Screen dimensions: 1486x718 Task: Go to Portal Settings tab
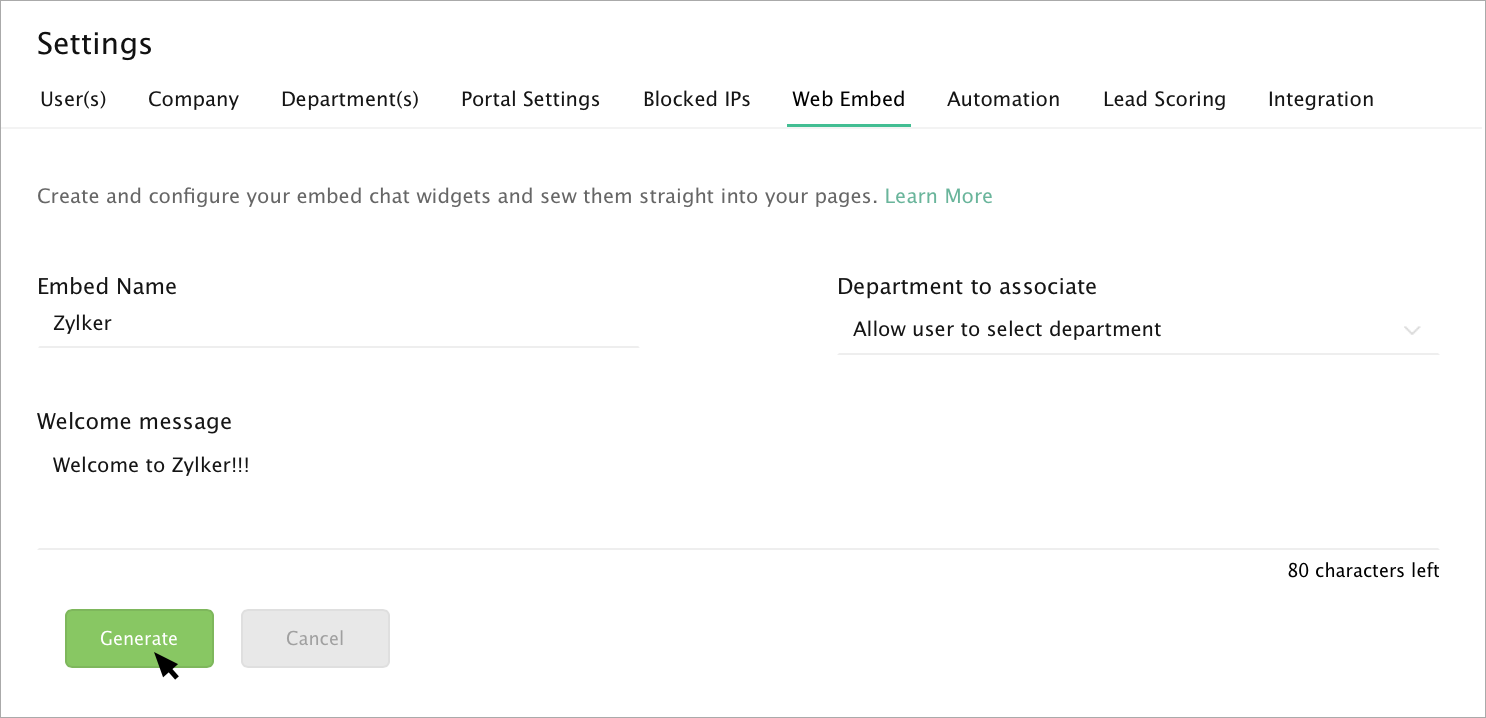click(530, 99)
